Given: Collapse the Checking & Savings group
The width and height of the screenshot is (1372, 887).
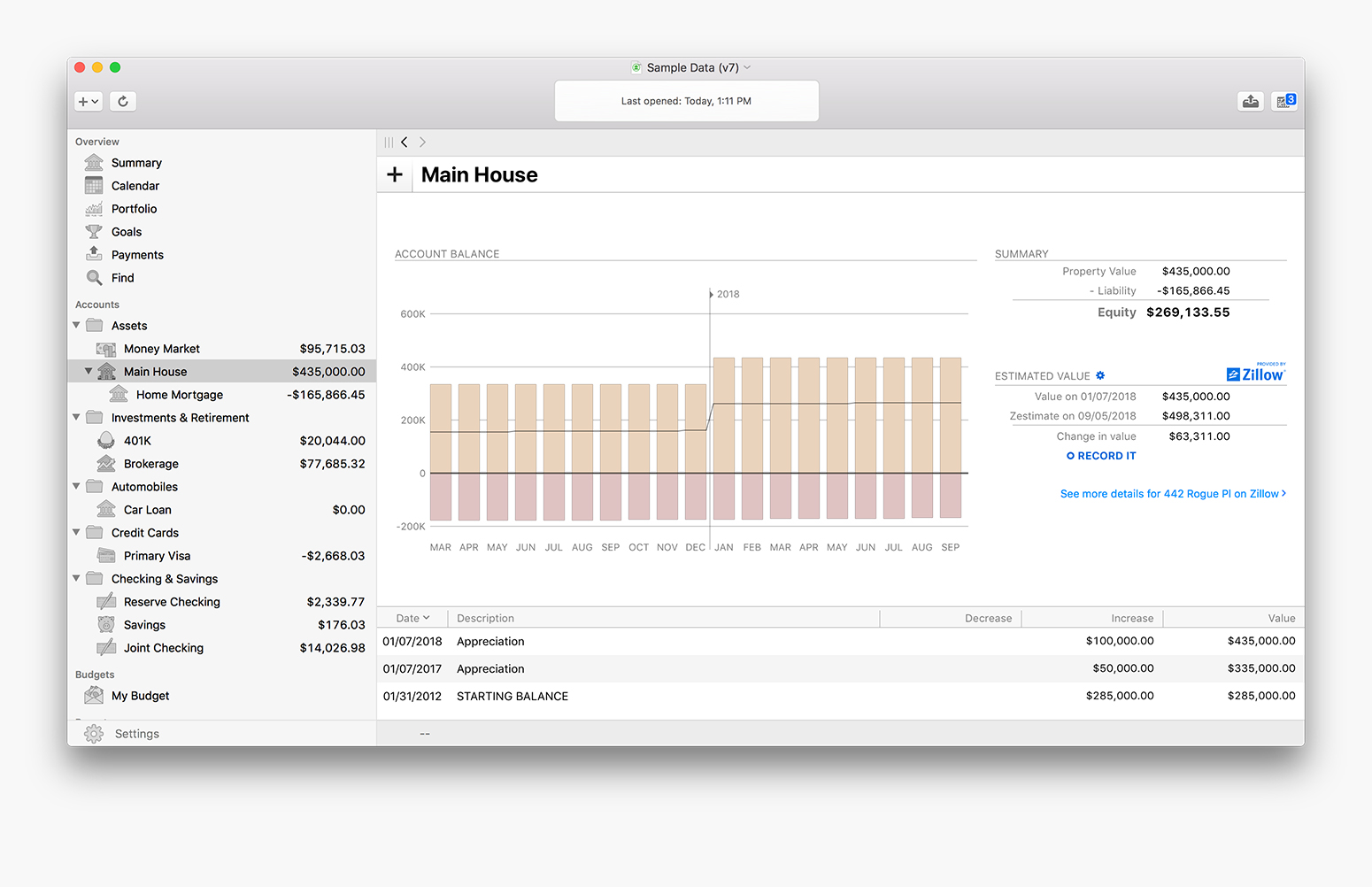Looking at the screenshot, I should [x=76, y=578].
